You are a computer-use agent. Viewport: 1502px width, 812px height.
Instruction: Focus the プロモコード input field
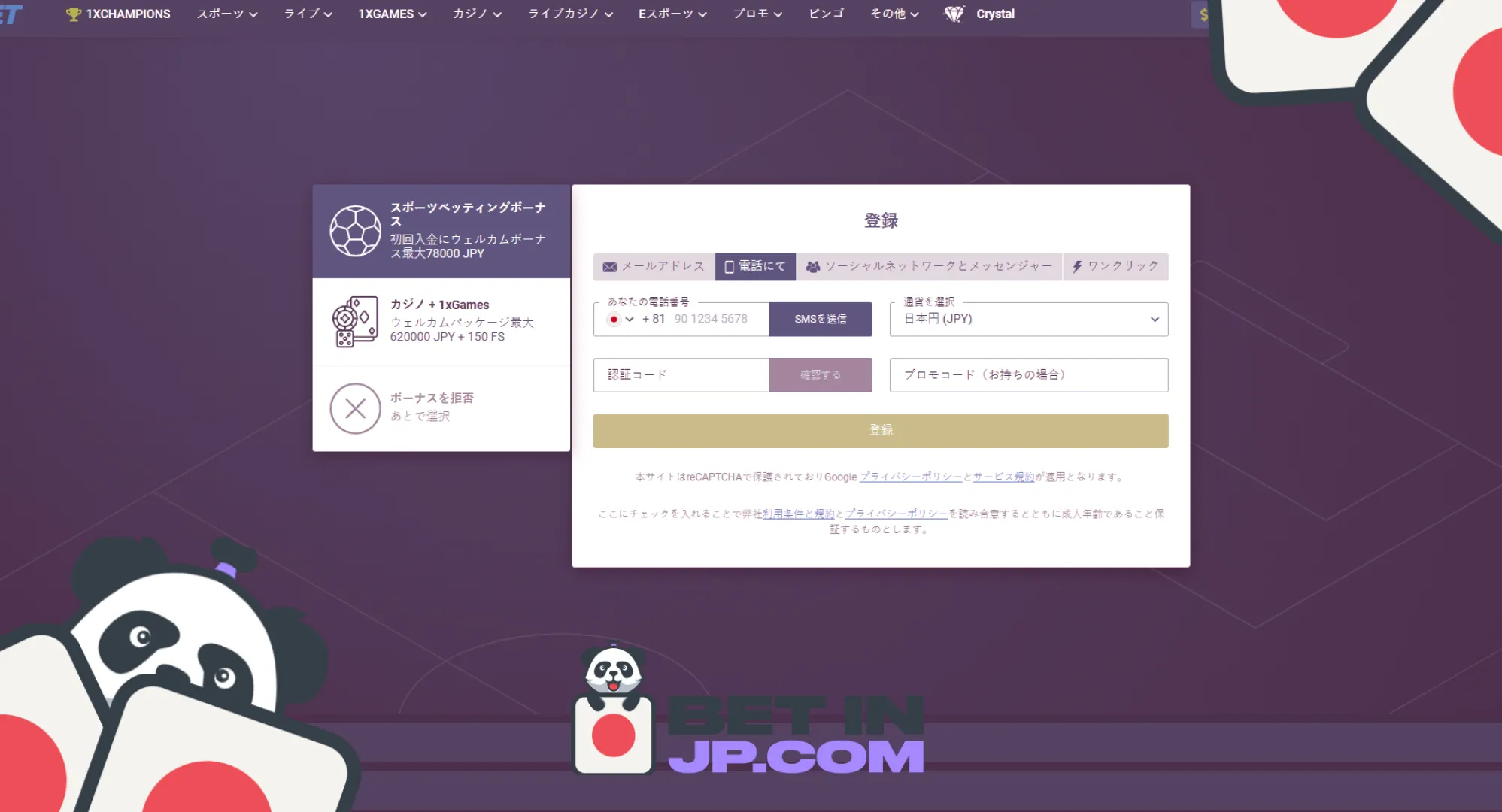point(1029,375)
